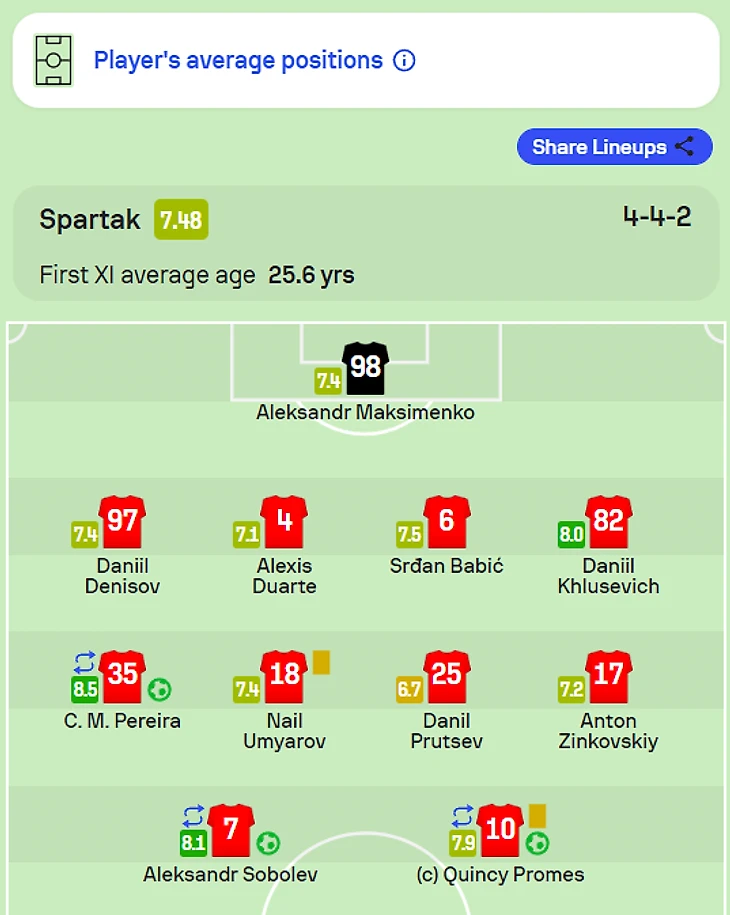Click the football pitch icon
Viewport: 730px width, 915px height.
(x=53, y=61)
